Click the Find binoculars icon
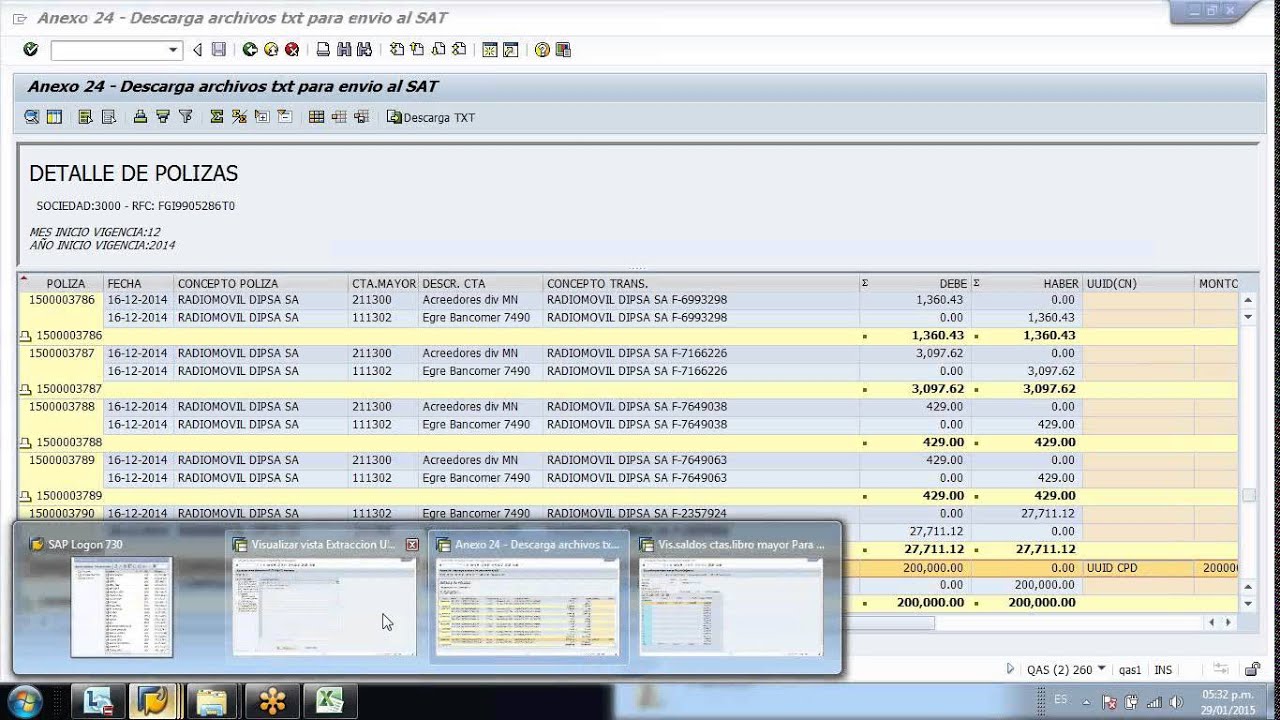The image size is (1280, 720). click(344, 50)
